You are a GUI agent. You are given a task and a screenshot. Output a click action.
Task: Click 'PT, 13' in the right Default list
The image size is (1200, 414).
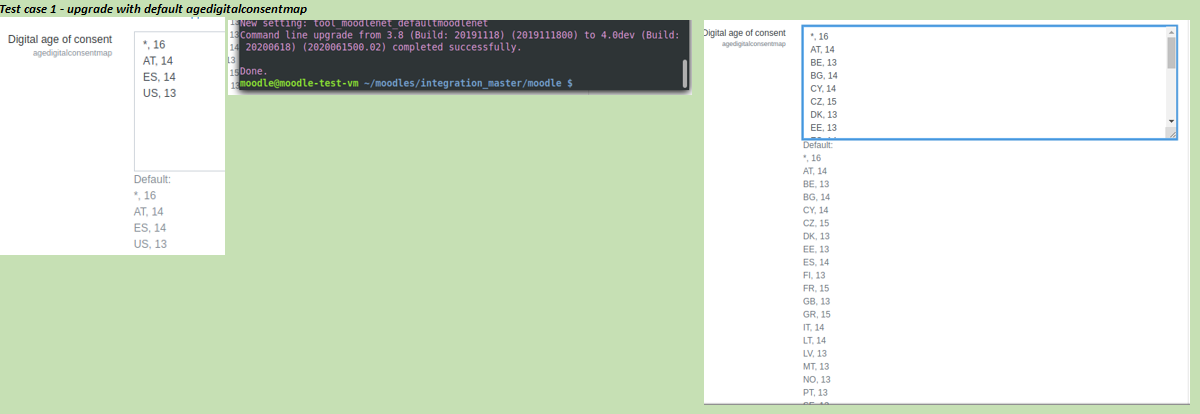coord(816,392)
